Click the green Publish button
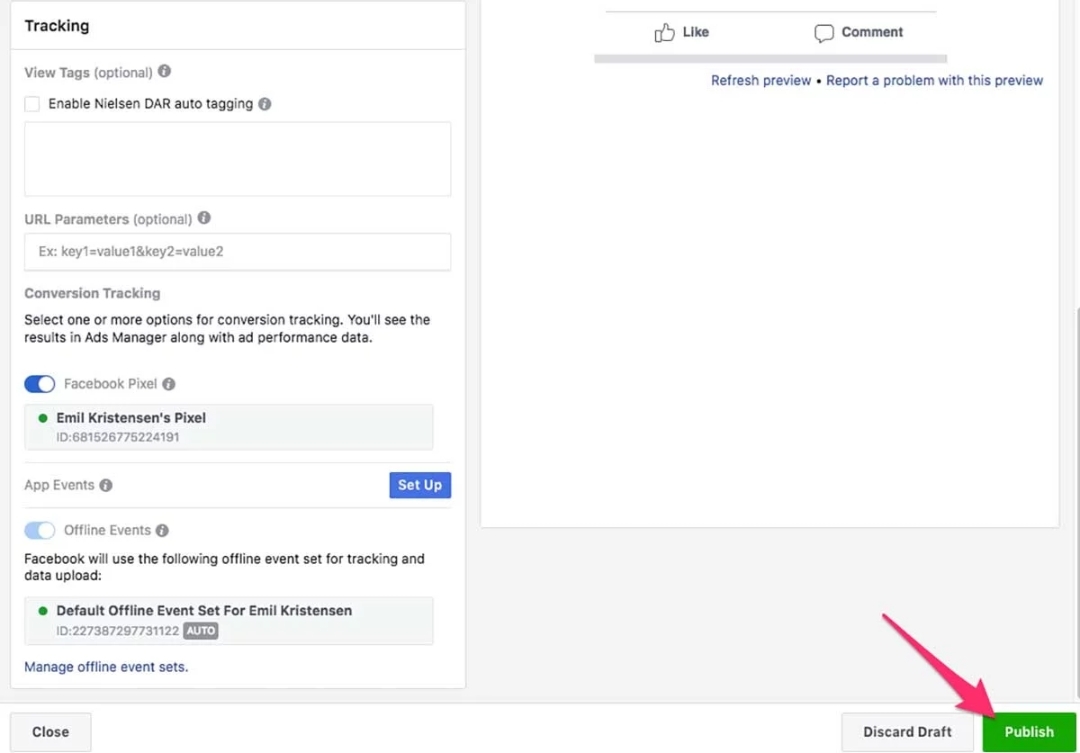Viewport: 1080px width, 753px height. point(1029,732)
